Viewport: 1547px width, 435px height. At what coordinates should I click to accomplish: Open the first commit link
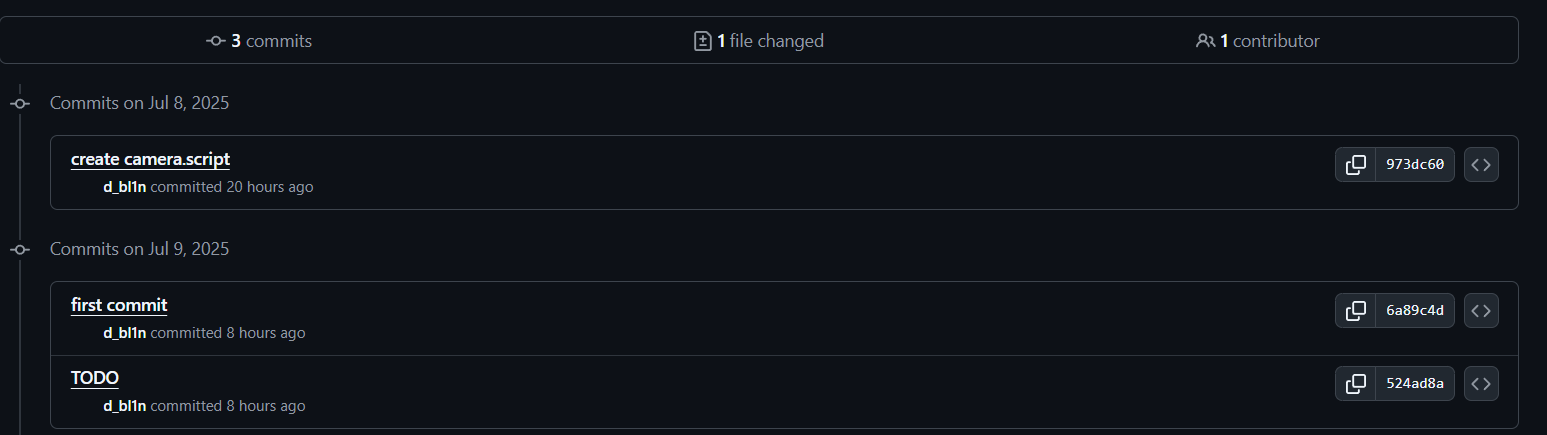119,305
